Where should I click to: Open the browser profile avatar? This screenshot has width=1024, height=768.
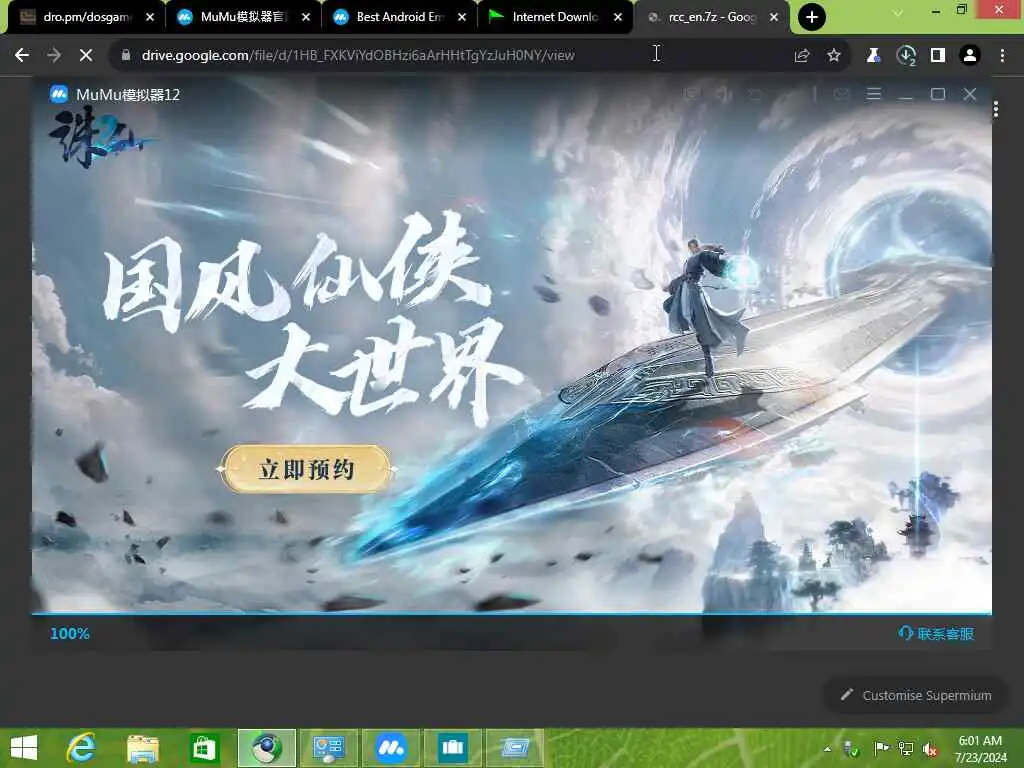tap(970, 56)
